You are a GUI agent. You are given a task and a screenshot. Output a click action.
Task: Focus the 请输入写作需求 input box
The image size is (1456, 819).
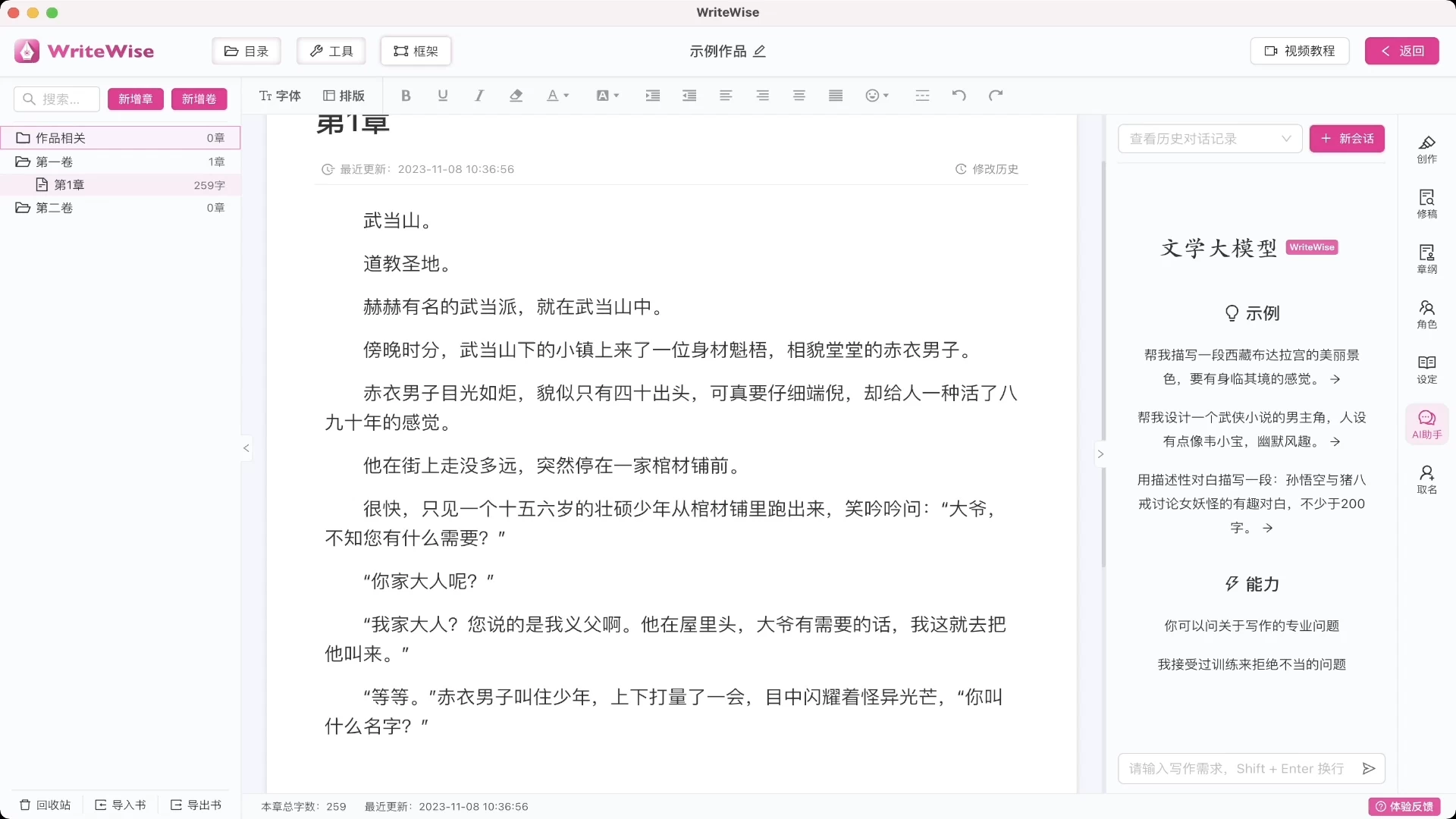pyautogui.click(x=1236, y=769)
